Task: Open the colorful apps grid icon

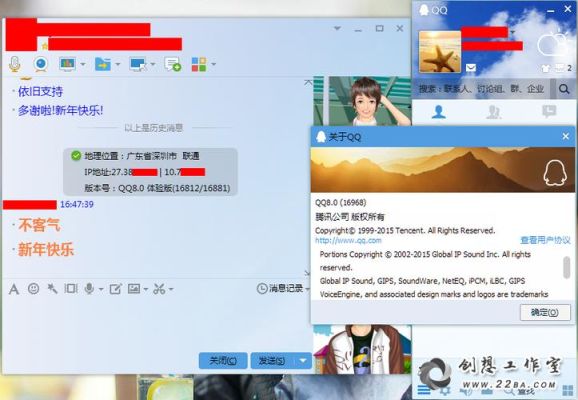Action: (x=199, y=65)
